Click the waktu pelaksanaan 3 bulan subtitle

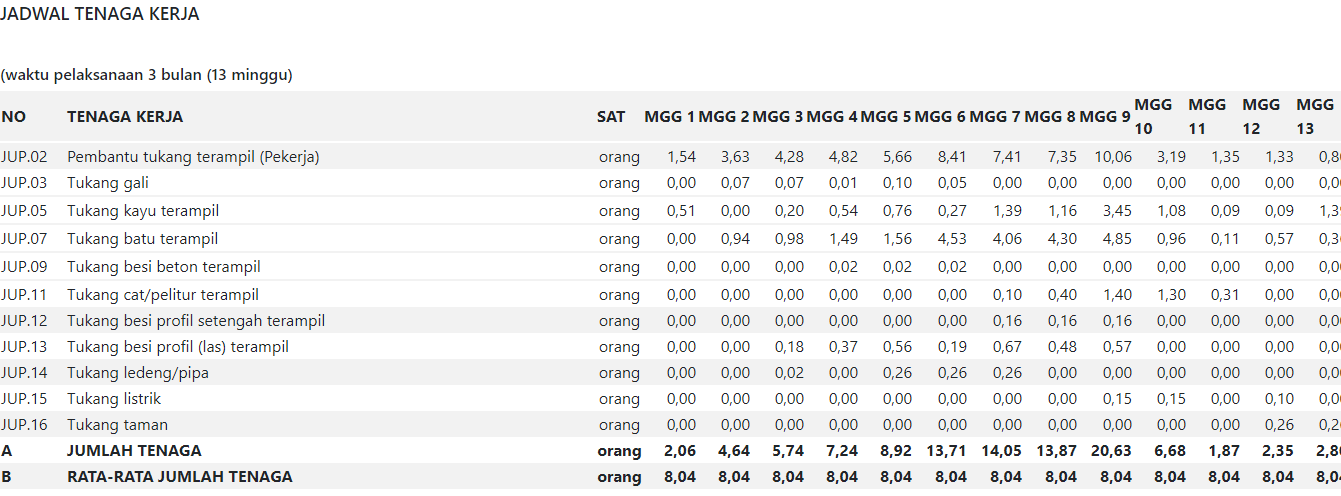pos(146,75)
